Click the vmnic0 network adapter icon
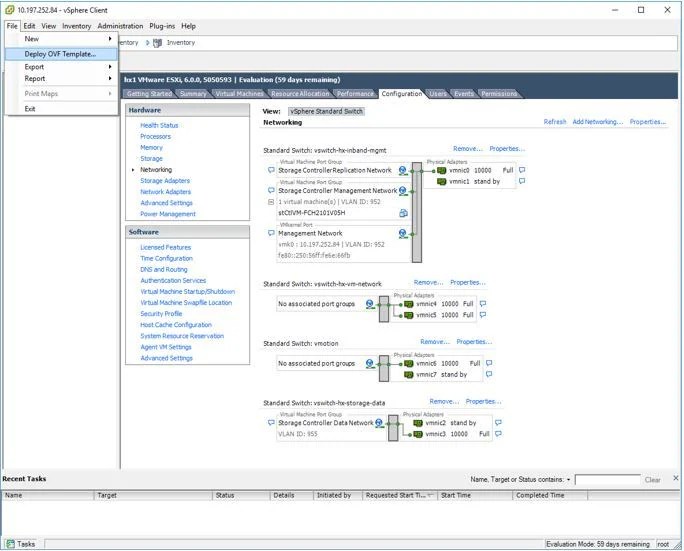684x551 pixels. pos(441,171)
